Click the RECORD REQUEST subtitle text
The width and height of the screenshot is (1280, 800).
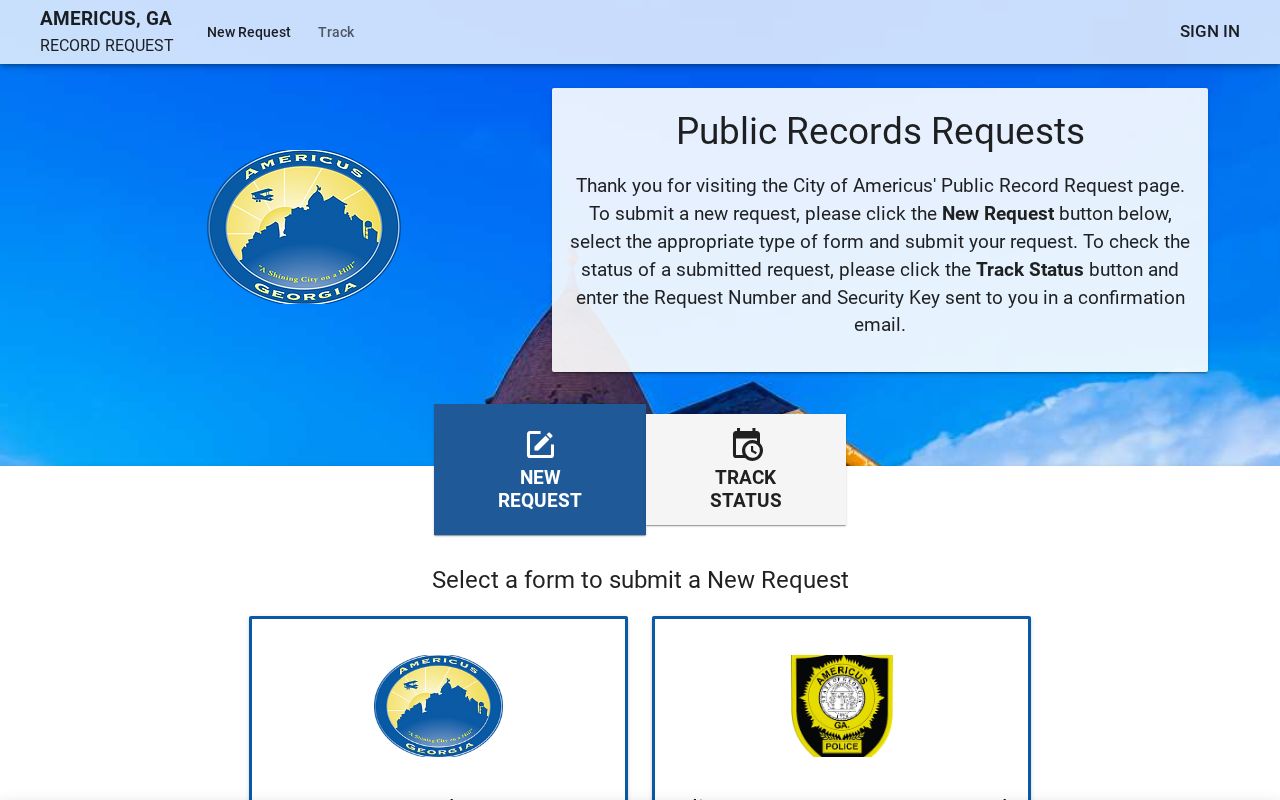click(x=107, y=46)
